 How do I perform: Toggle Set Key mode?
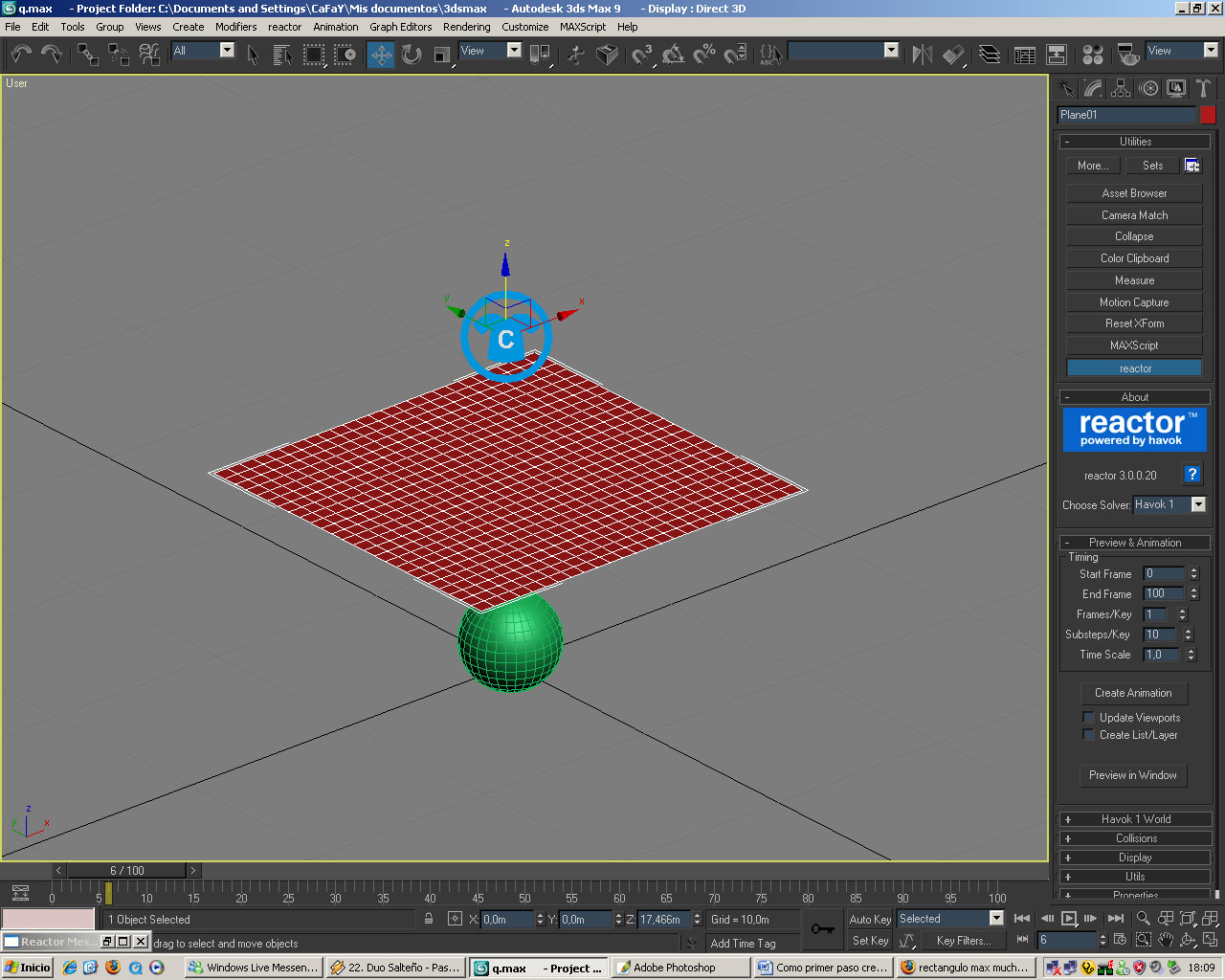[870, 941]
